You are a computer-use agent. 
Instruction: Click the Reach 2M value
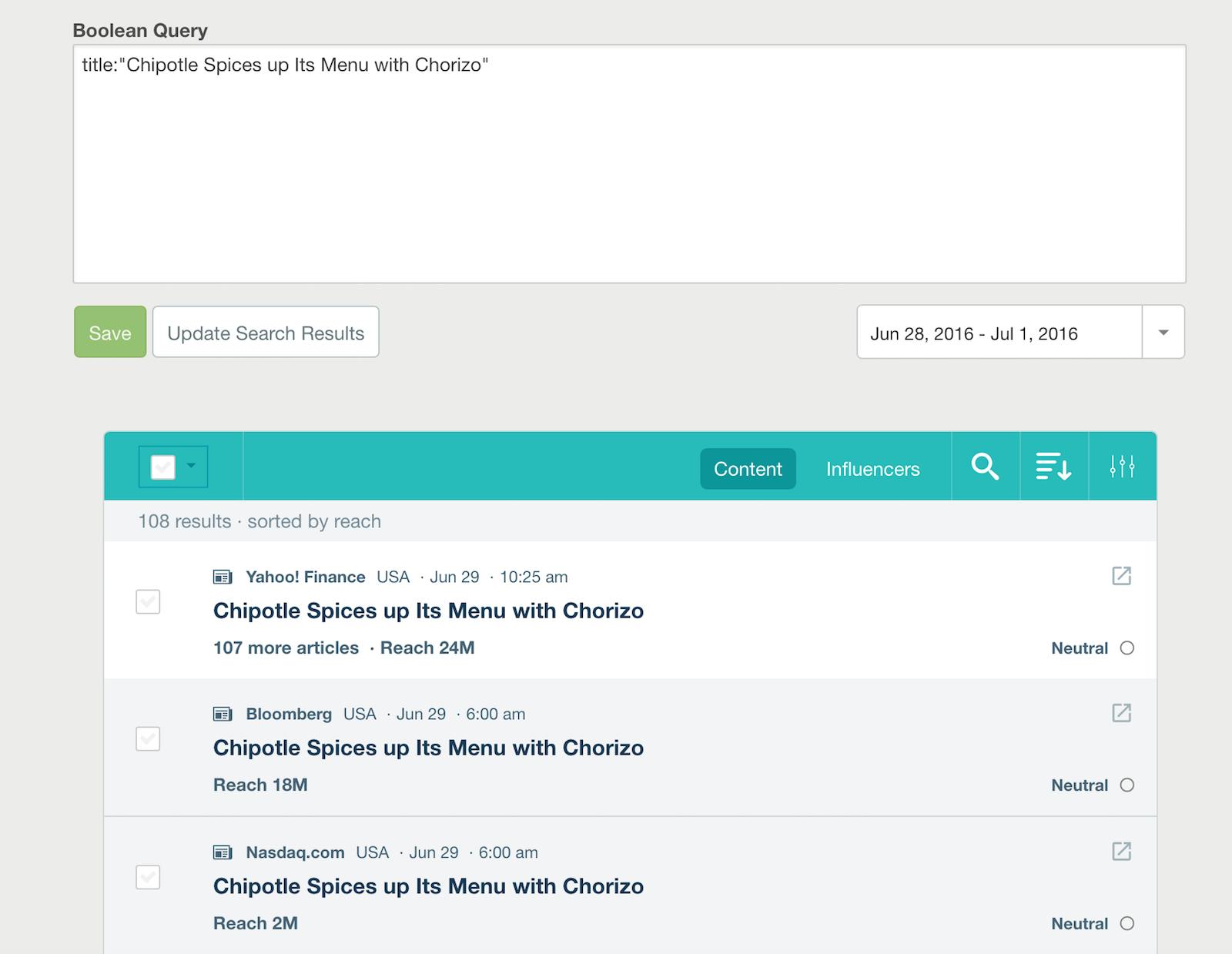pyautogui.click(x=256, y=923)
